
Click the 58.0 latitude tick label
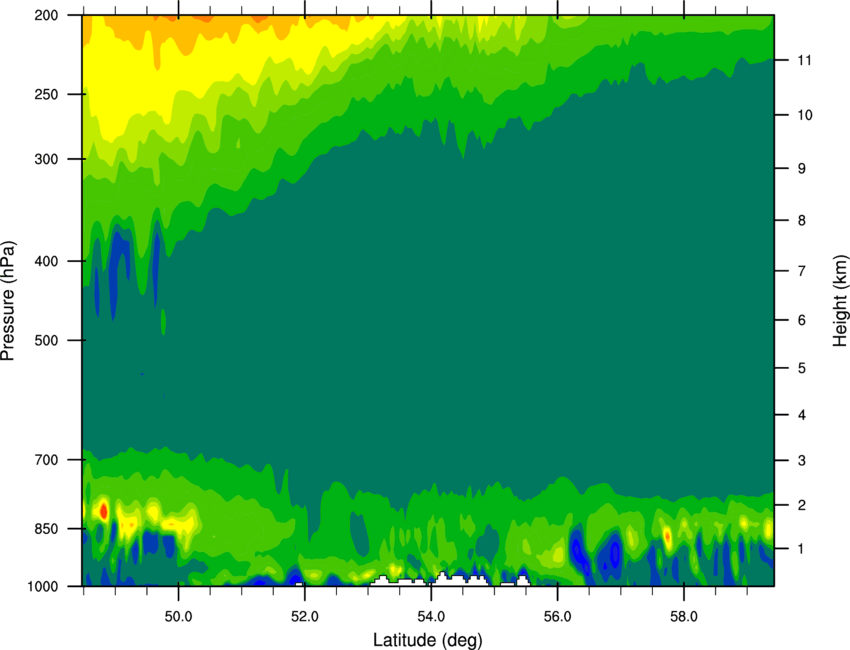pos(684,617)
